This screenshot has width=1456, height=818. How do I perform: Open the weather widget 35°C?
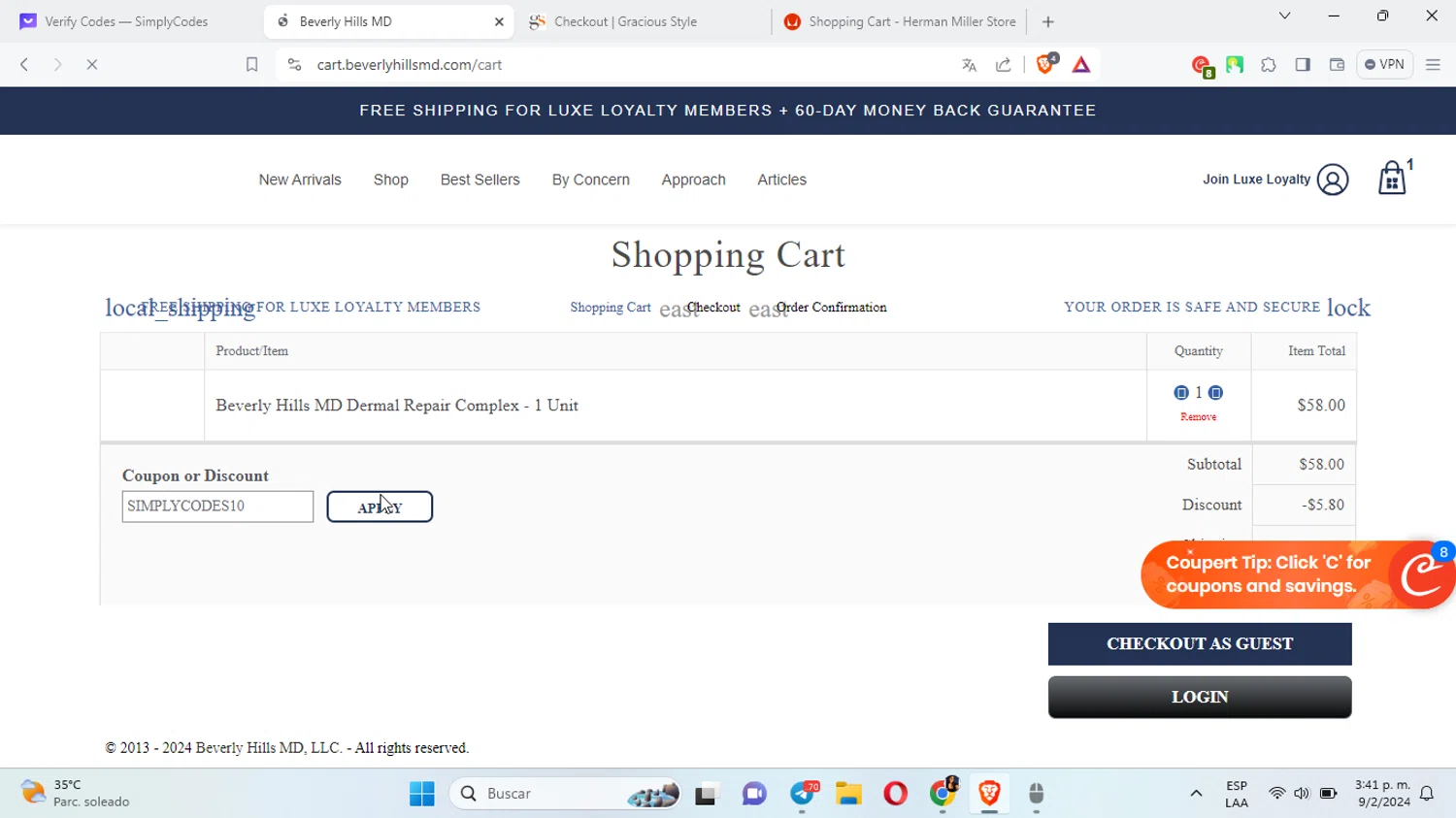[76, 794]
